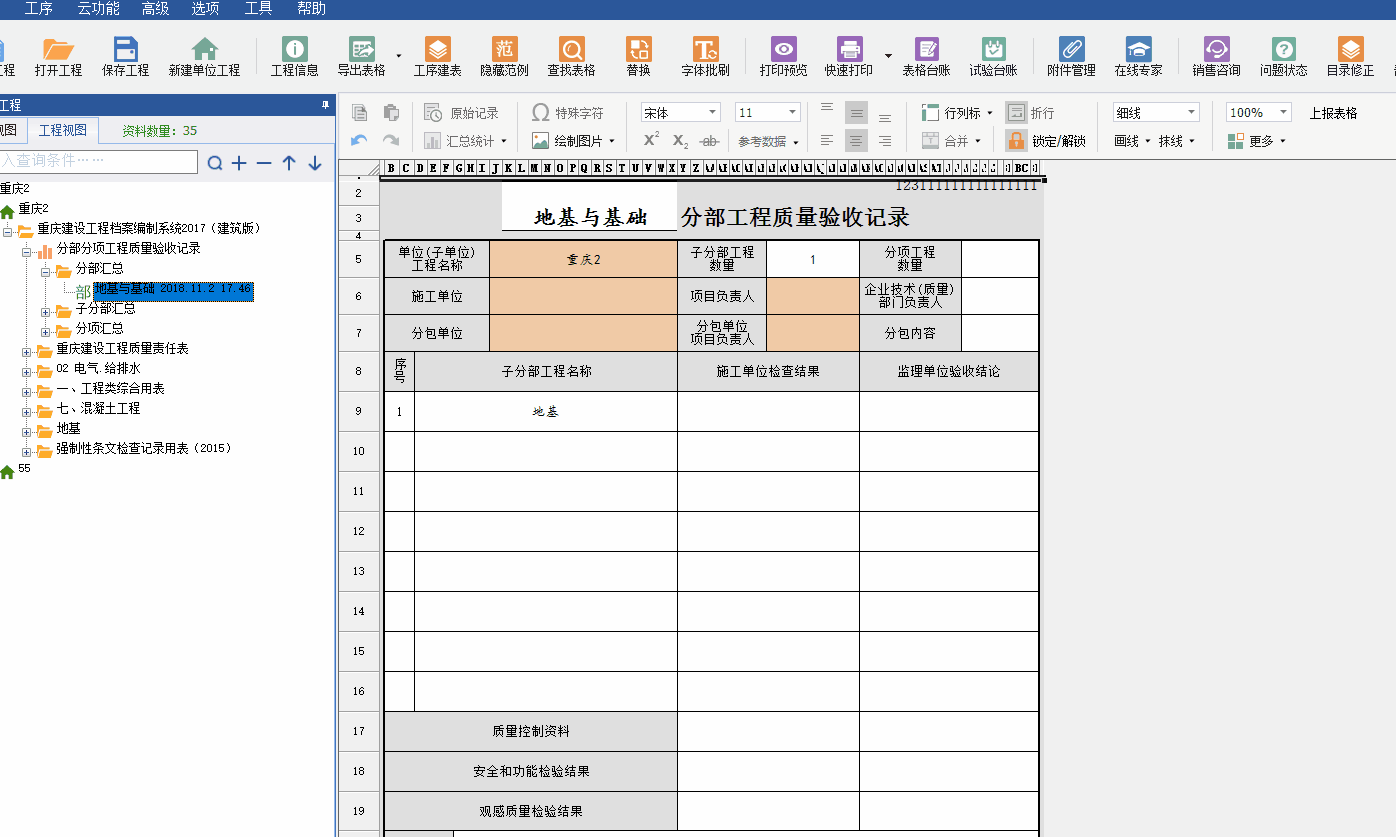
Task: Open 工程信息 project info
Action: point(294,57)
